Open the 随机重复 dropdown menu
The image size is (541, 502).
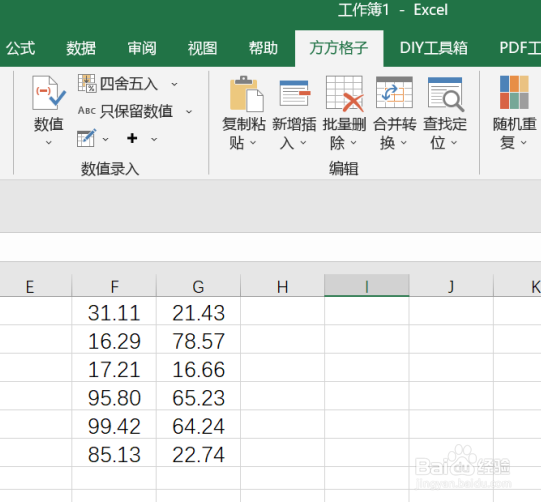523,142
